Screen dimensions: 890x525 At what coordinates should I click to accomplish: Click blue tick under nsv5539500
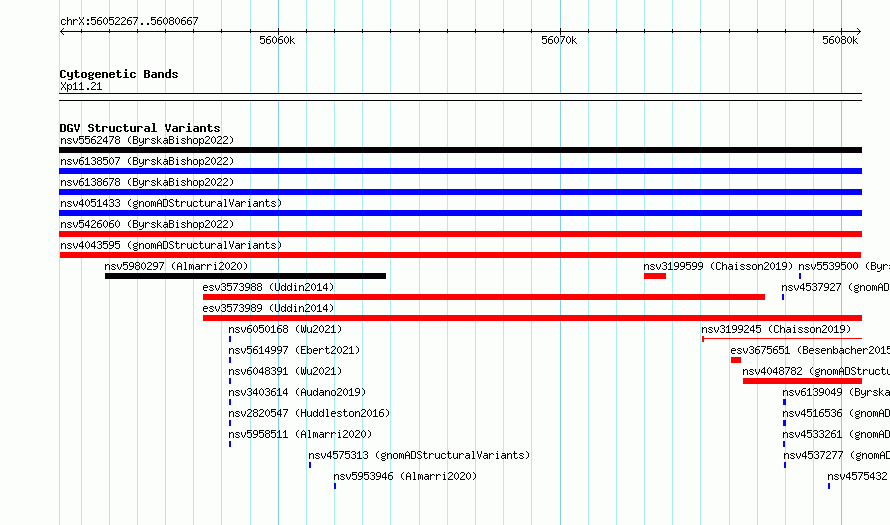(800, 276)
